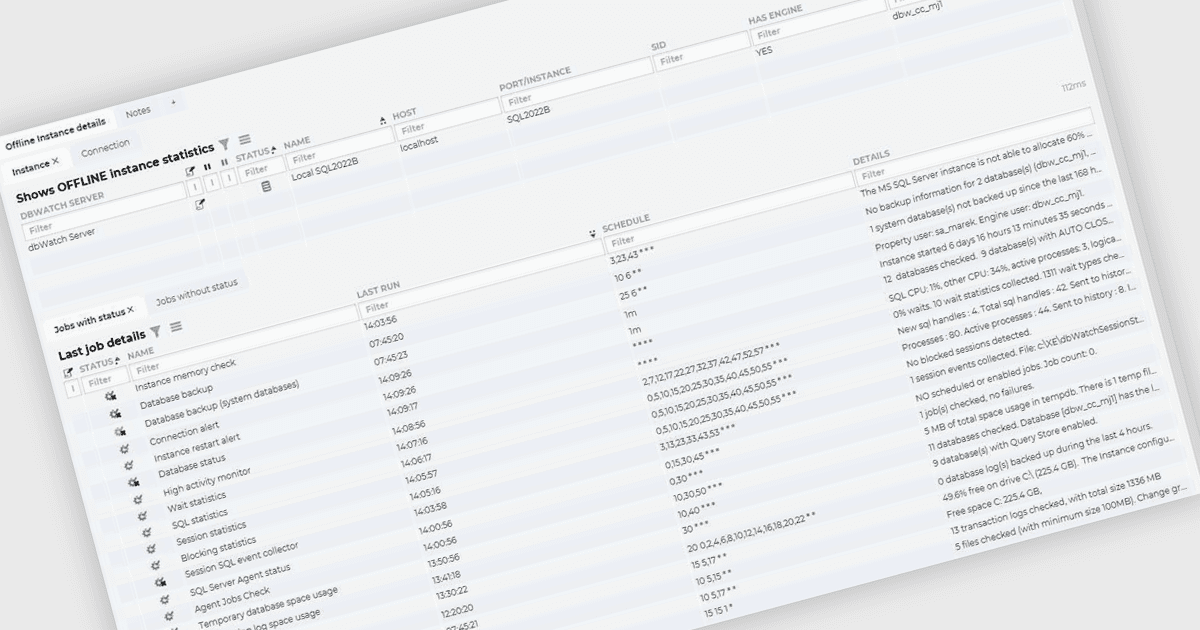The height and width of the screenshot is (630, 1200).
Task: Select the localhost host cell
Action: coord(419,144)
